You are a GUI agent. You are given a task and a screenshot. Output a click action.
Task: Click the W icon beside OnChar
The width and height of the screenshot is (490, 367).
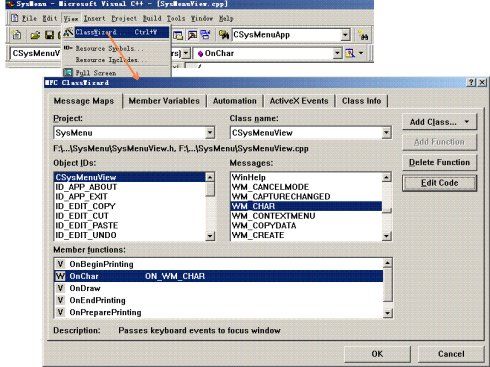pos(60,276)
